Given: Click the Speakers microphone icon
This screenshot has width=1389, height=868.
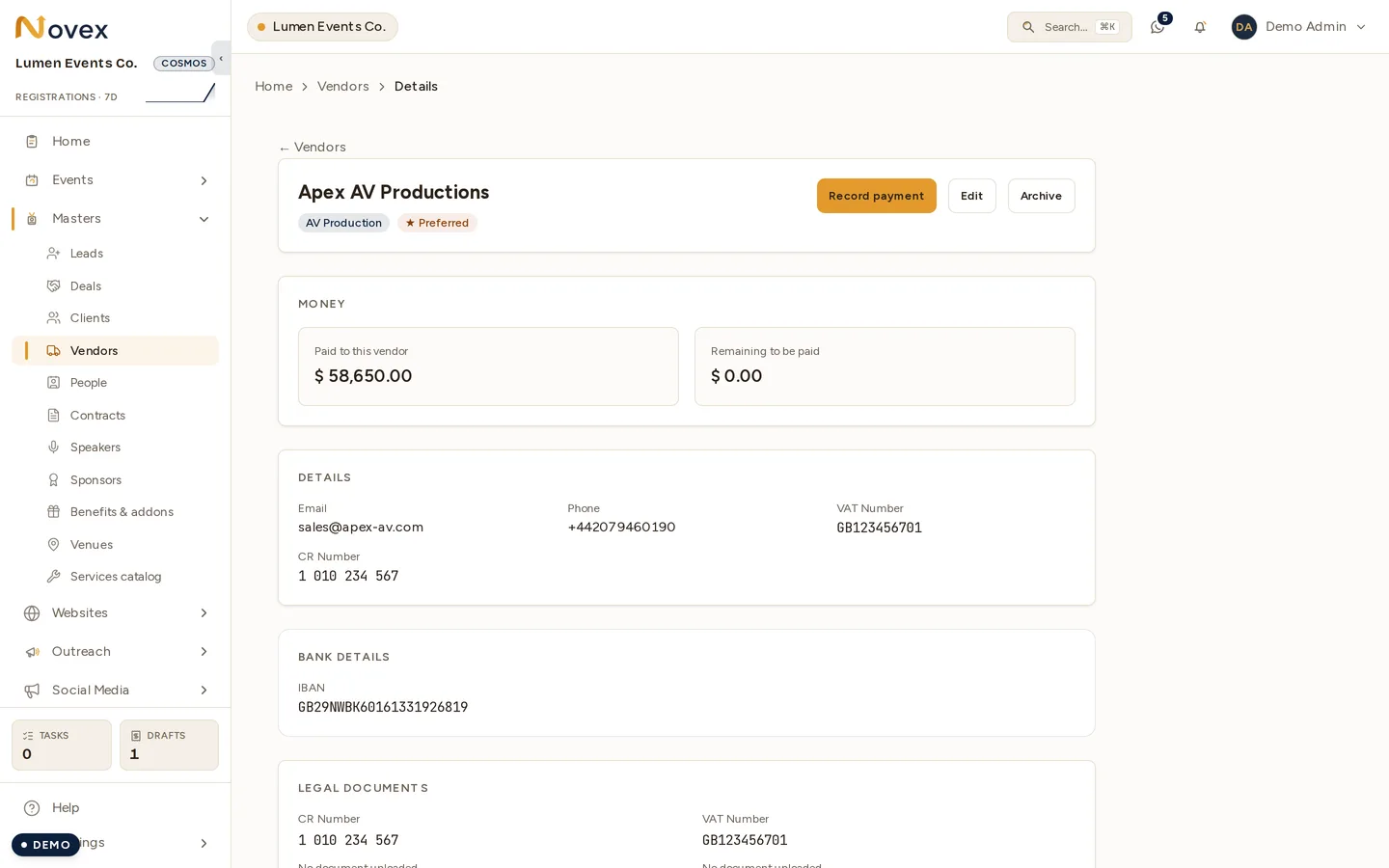Looking at the screenshot, I should (54, 448).
